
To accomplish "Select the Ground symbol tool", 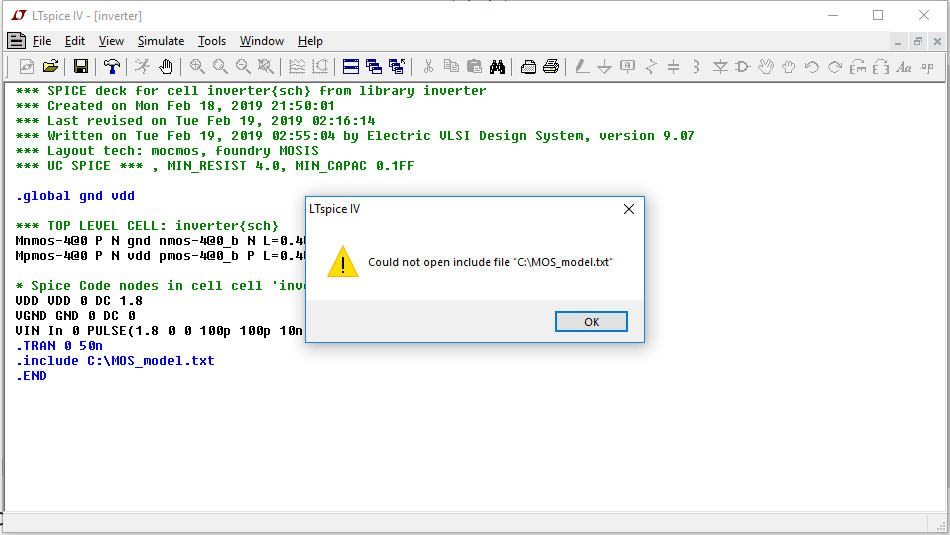I will [604, 67].
